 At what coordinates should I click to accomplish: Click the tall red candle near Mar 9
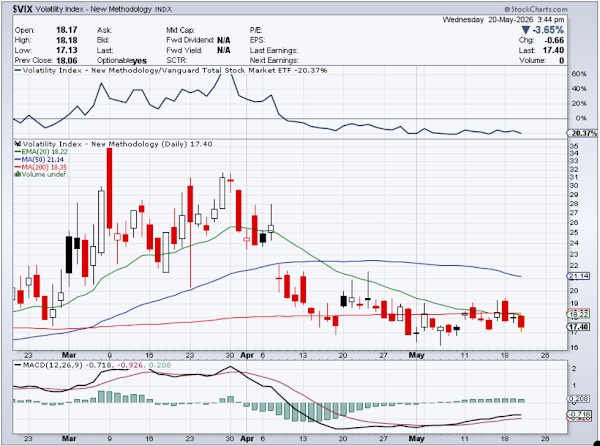click(x=109, y=188)
